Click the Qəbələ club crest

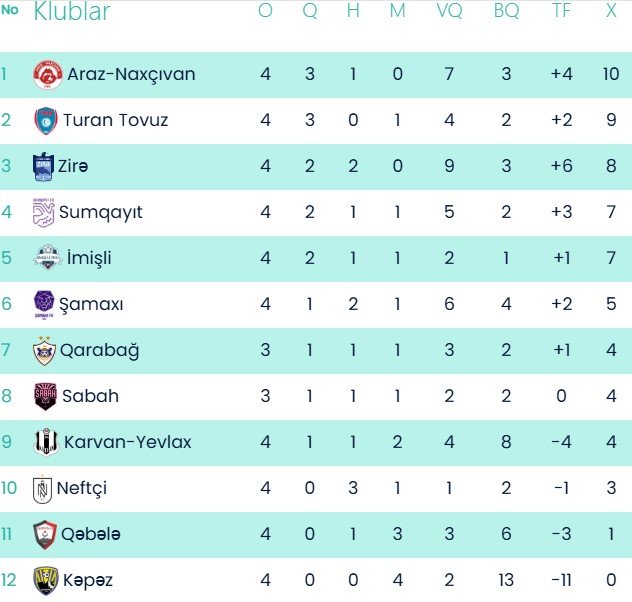(x=46, y=535)
